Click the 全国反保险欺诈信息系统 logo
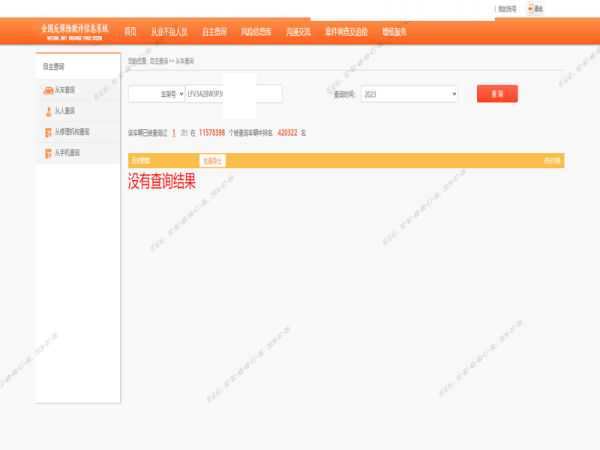Viewport: 600px width, 450px height. tap(75, 32)
